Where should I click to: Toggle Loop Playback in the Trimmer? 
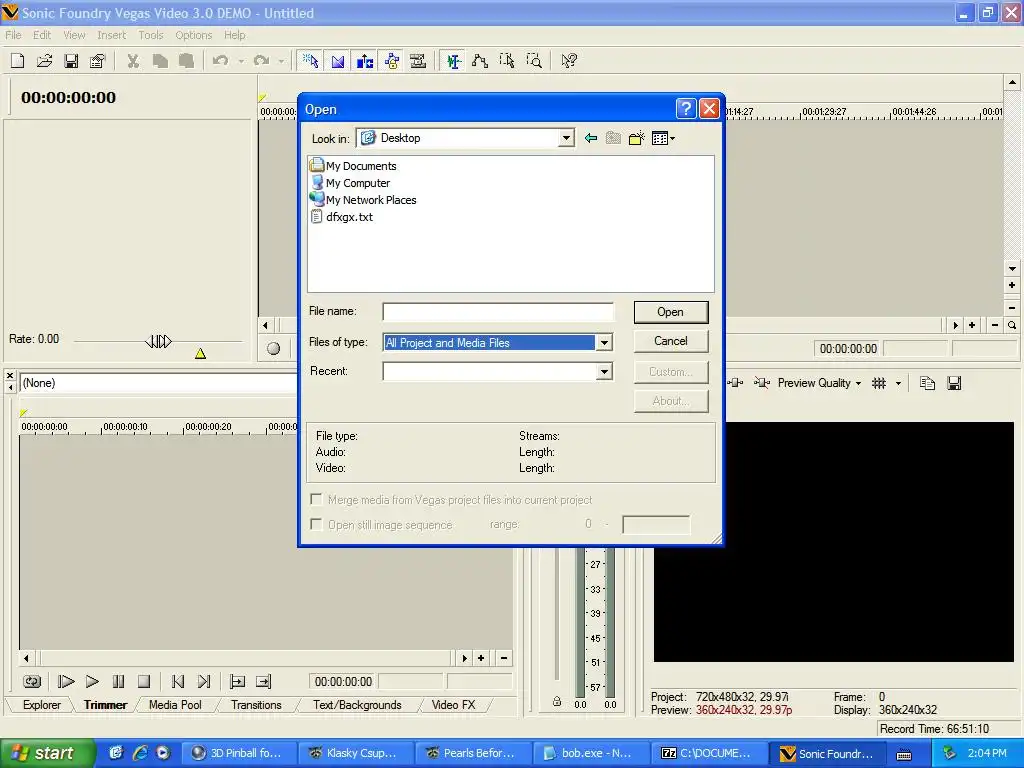click(x=31, y=682)
